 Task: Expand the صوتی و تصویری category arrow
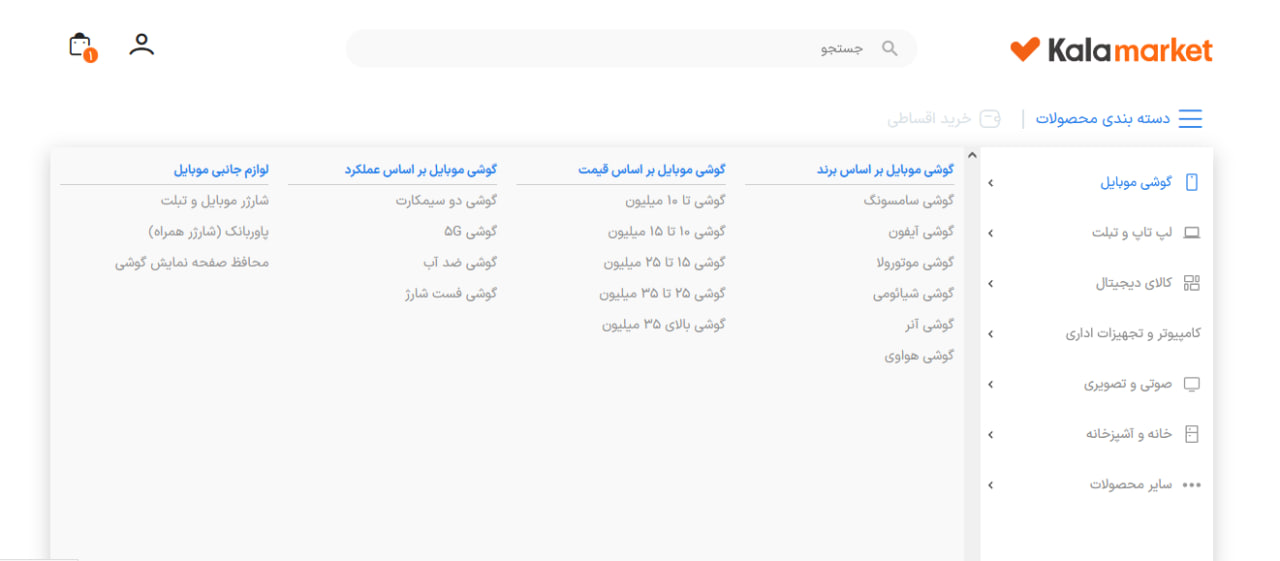(x=990, y=384)
